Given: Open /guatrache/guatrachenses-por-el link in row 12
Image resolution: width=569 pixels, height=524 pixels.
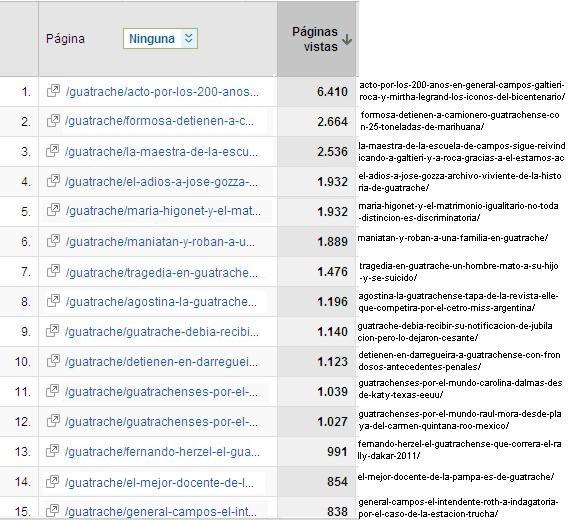Looking at the screenshot, I should click(x=161, y=422).
